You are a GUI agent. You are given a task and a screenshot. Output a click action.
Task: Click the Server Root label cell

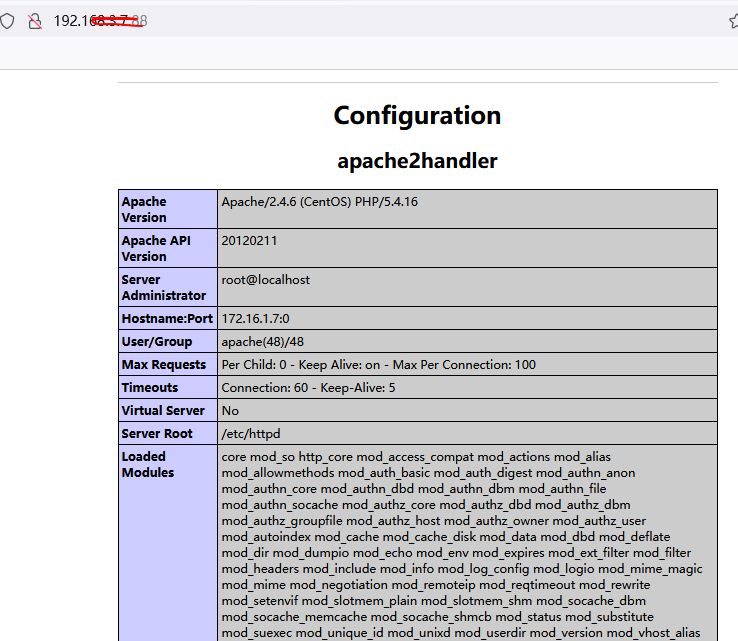168,434
